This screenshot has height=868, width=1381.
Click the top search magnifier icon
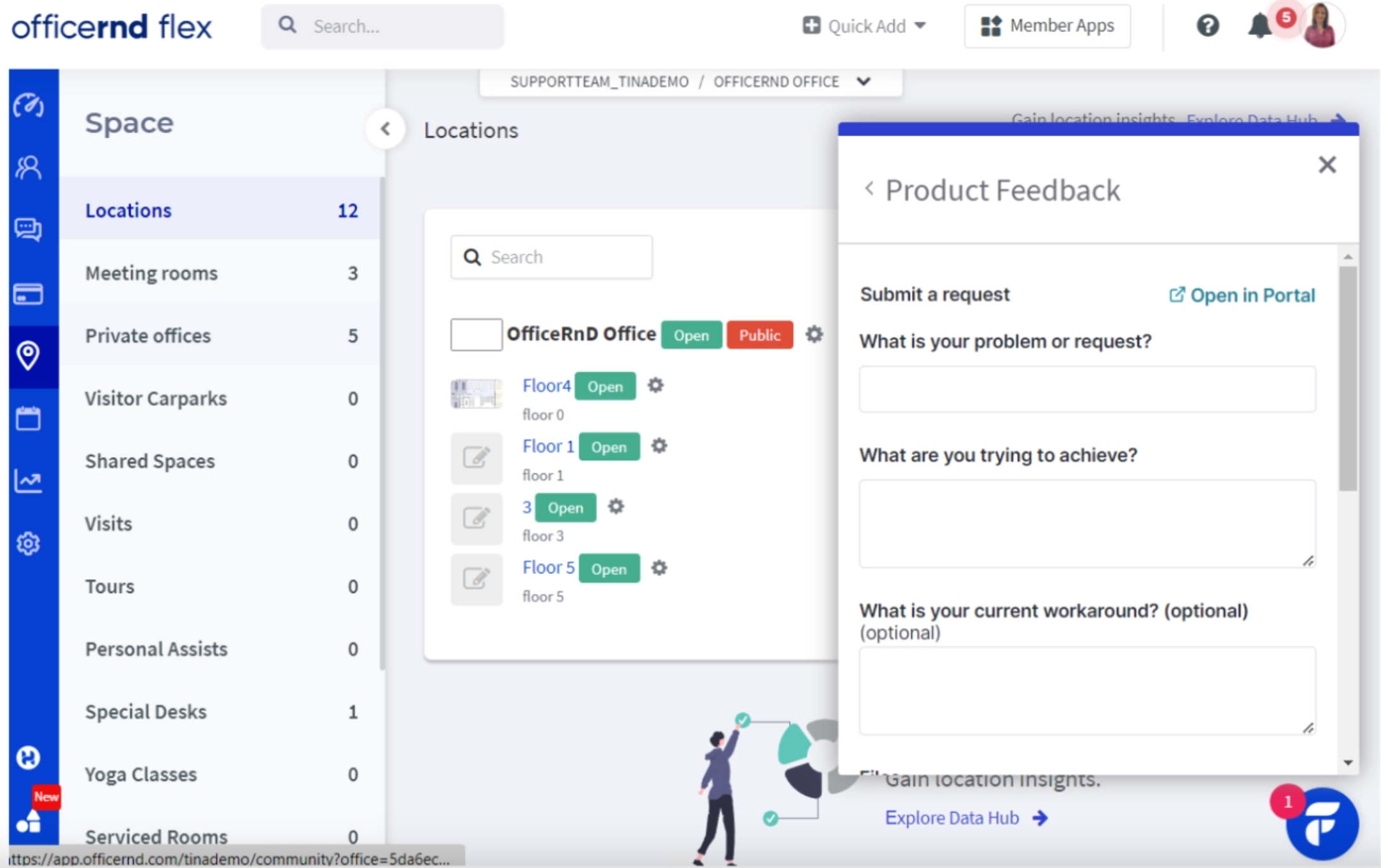pos(288,25)
